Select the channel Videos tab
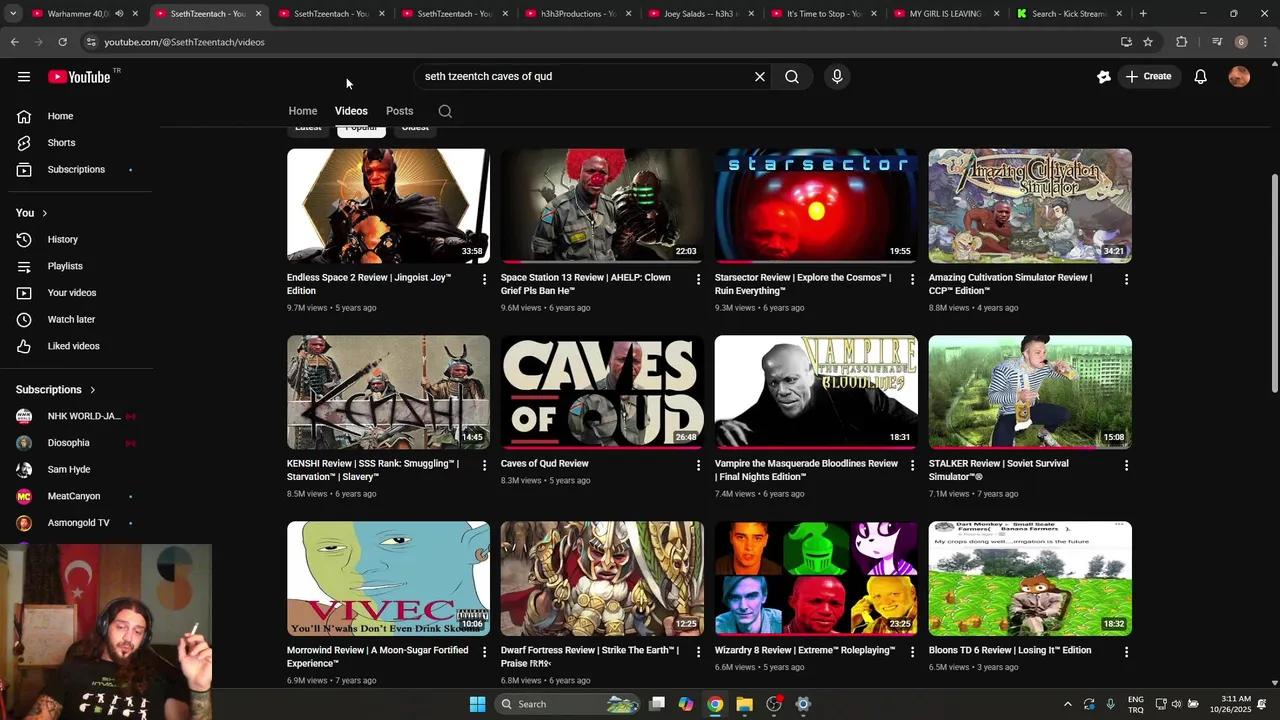This screenshot has height=720, width=1280. pos(351,111)
